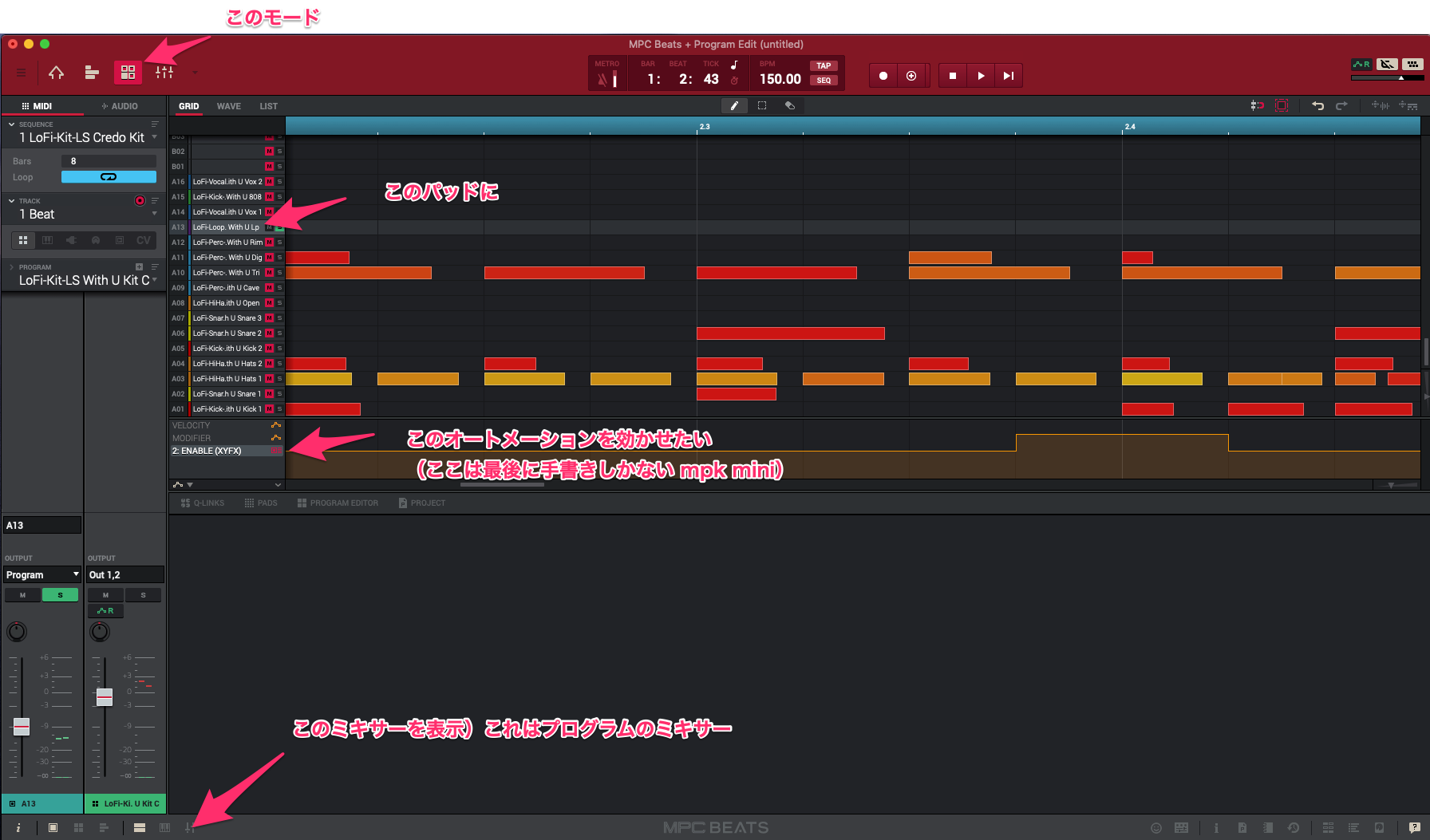Open the hamburger main menu
Viewport: 1430px width, 840px height.
pyautogui.click(x=22, y=73)
